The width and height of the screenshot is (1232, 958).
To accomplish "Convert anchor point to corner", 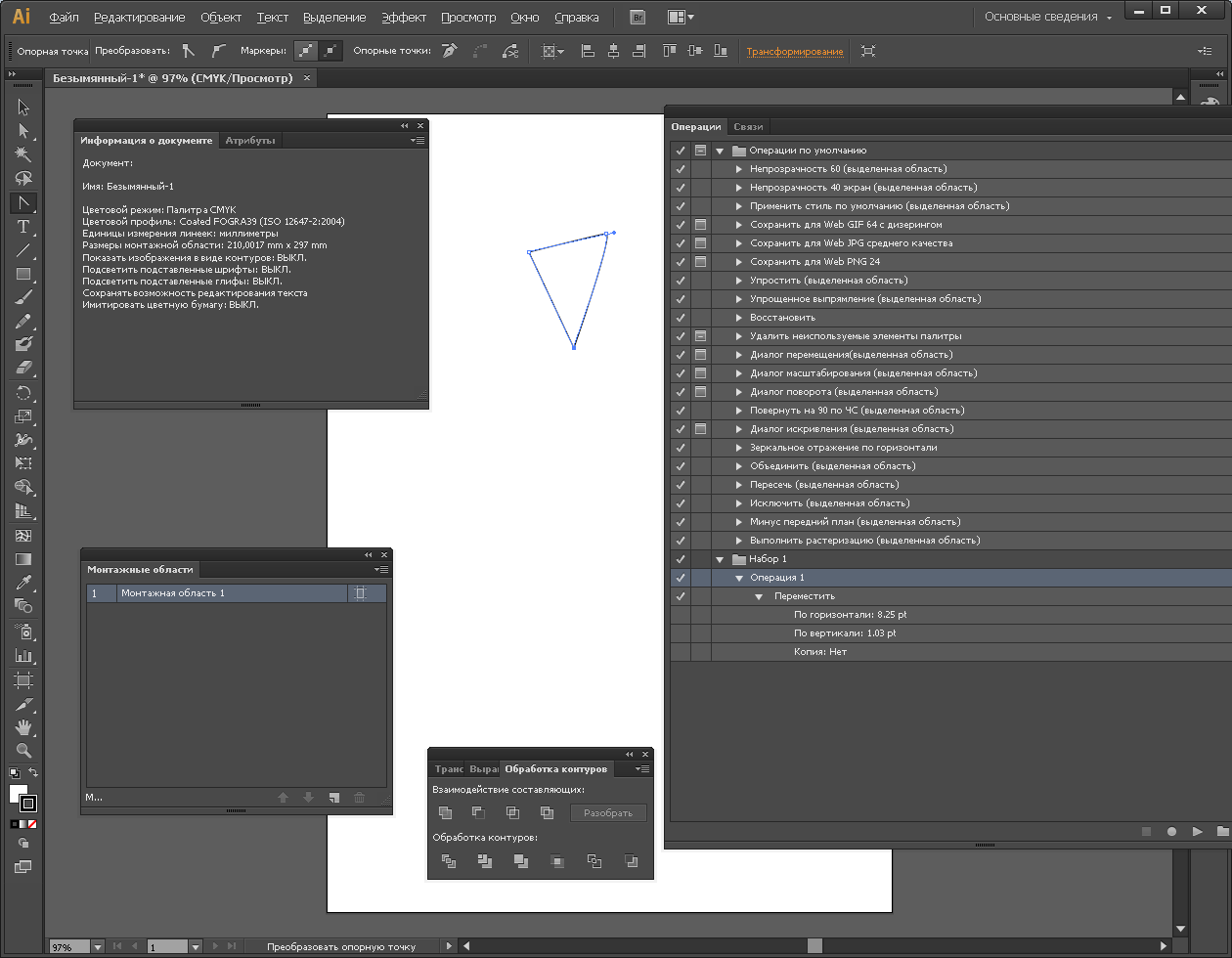I will [x=191, y=51].
